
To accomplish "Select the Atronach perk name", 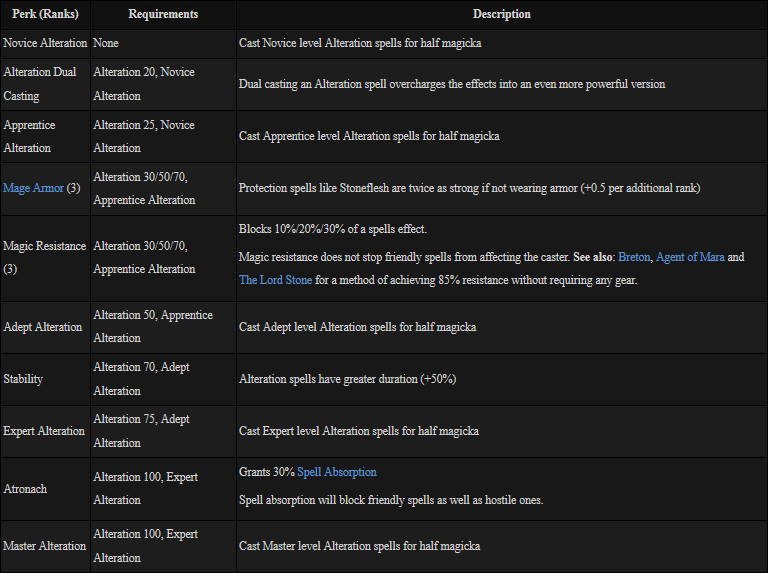I will coord(25,489).
